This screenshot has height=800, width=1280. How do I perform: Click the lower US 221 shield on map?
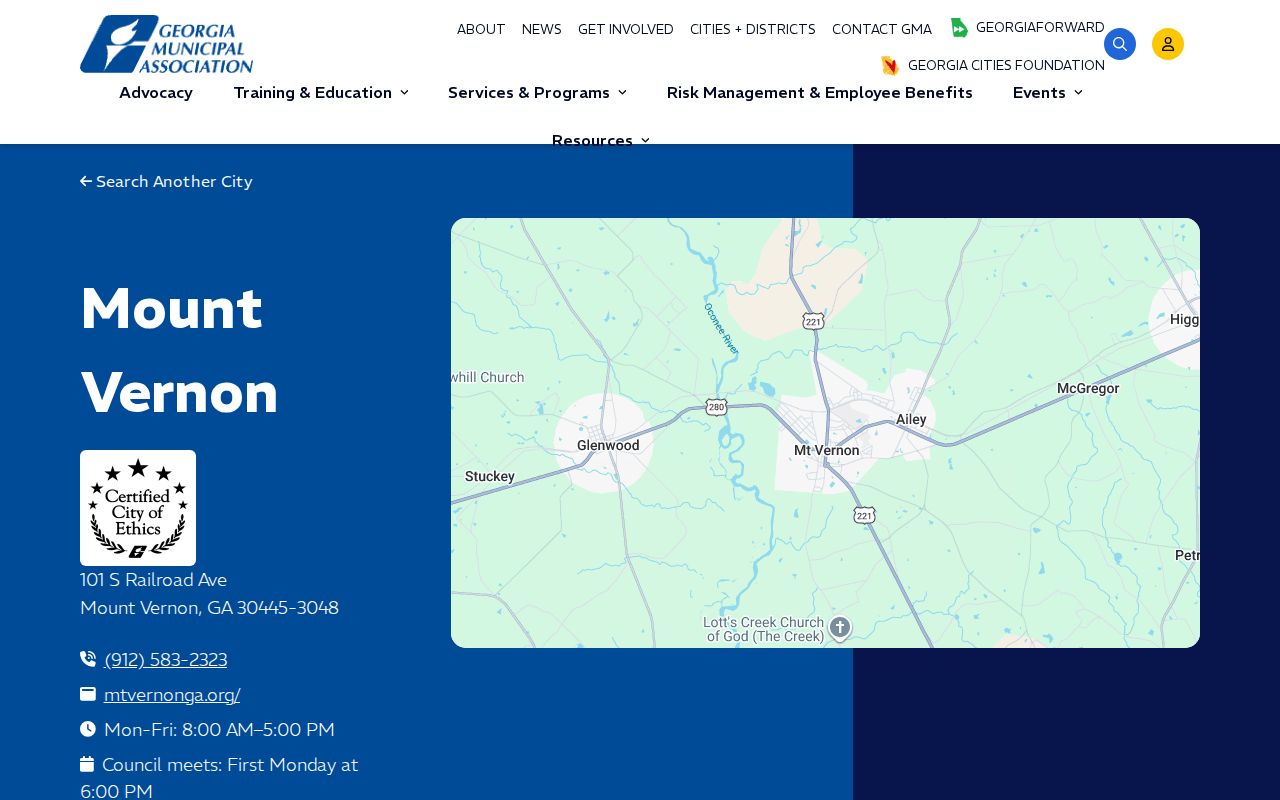(x=865, y=515)
